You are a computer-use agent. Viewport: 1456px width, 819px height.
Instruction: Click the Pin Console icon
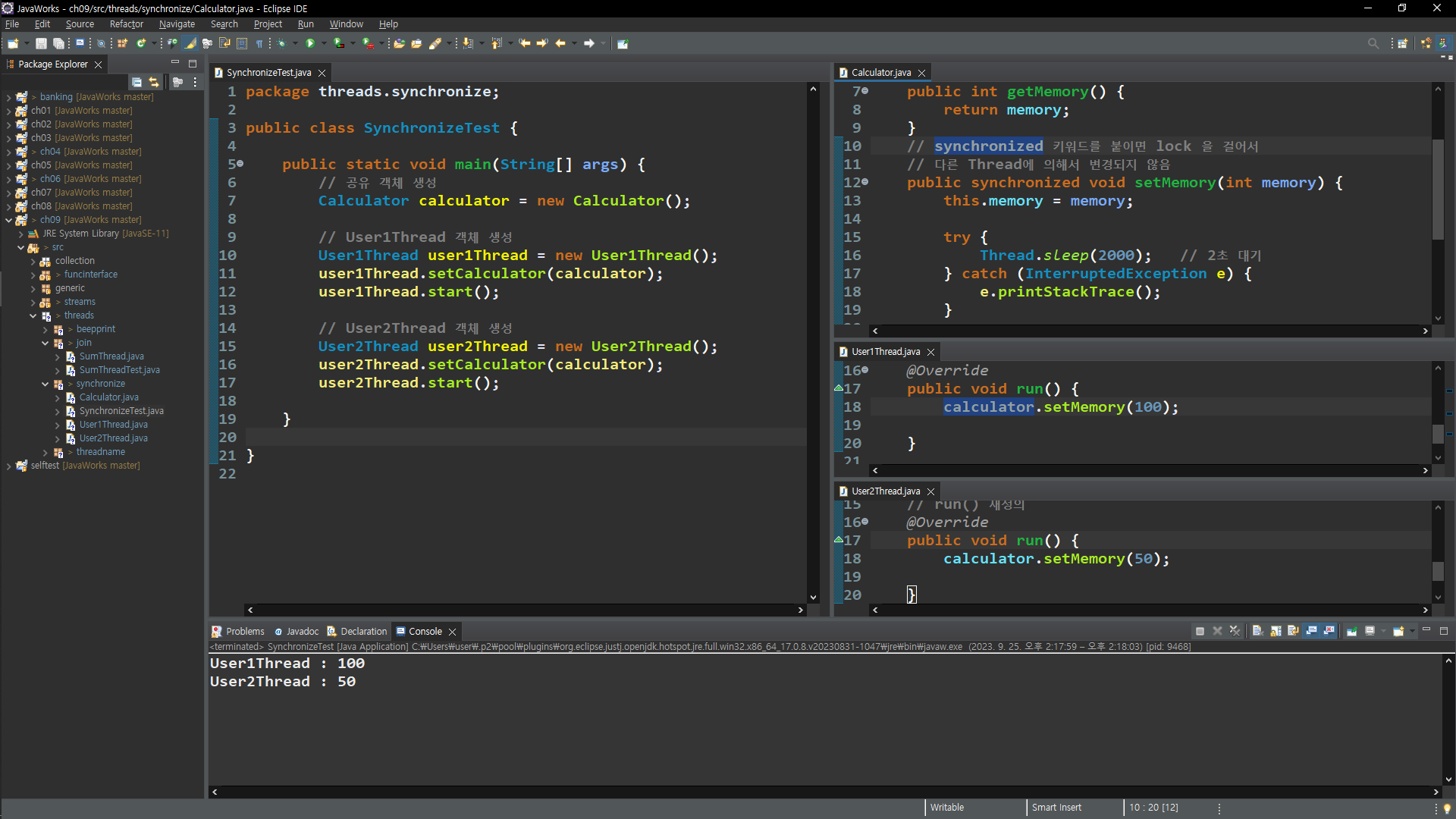pos(1351,631)
